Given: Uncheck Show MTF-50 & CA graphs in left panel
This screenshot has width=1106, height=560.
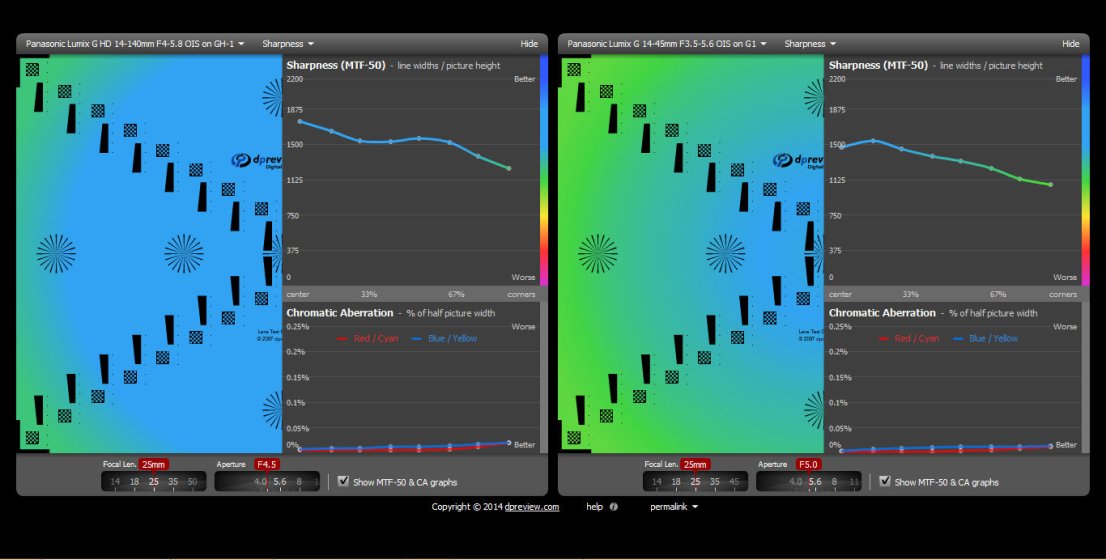Looking at the screenshot, I should coord(344,481).
